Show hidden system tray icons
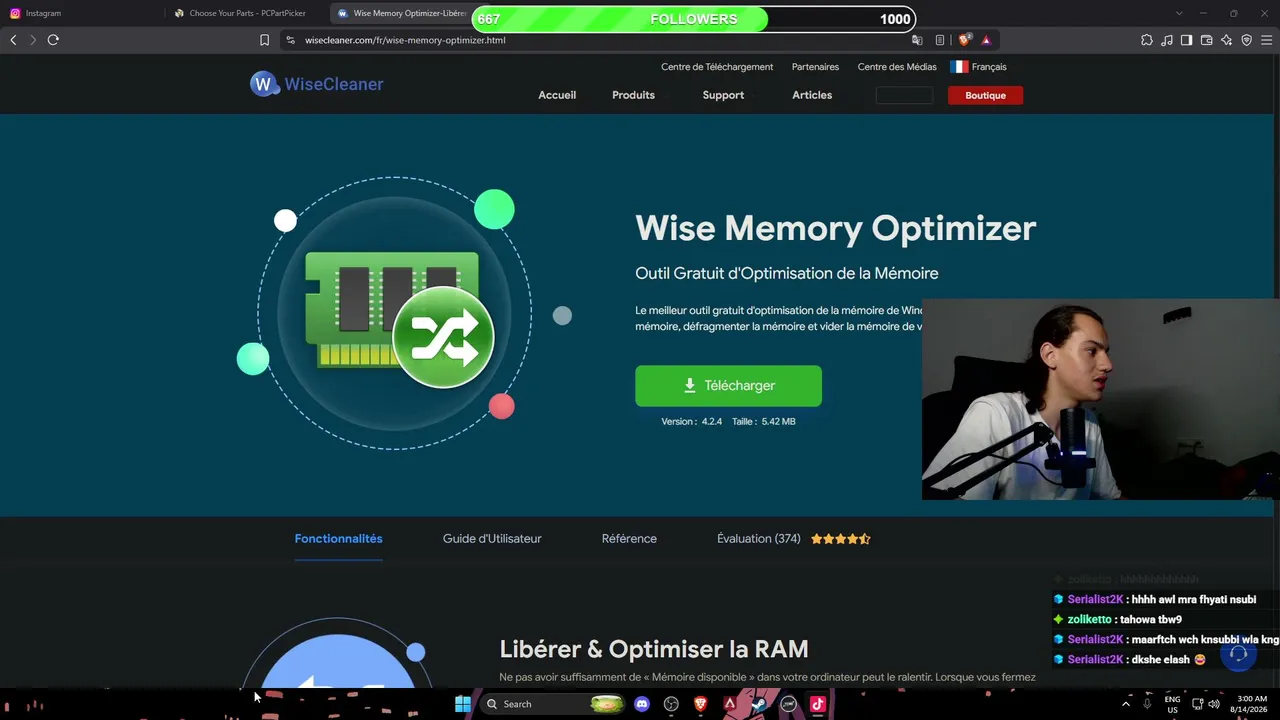This screenshot has height=720, width=1280. click(x=1125, y=704)
